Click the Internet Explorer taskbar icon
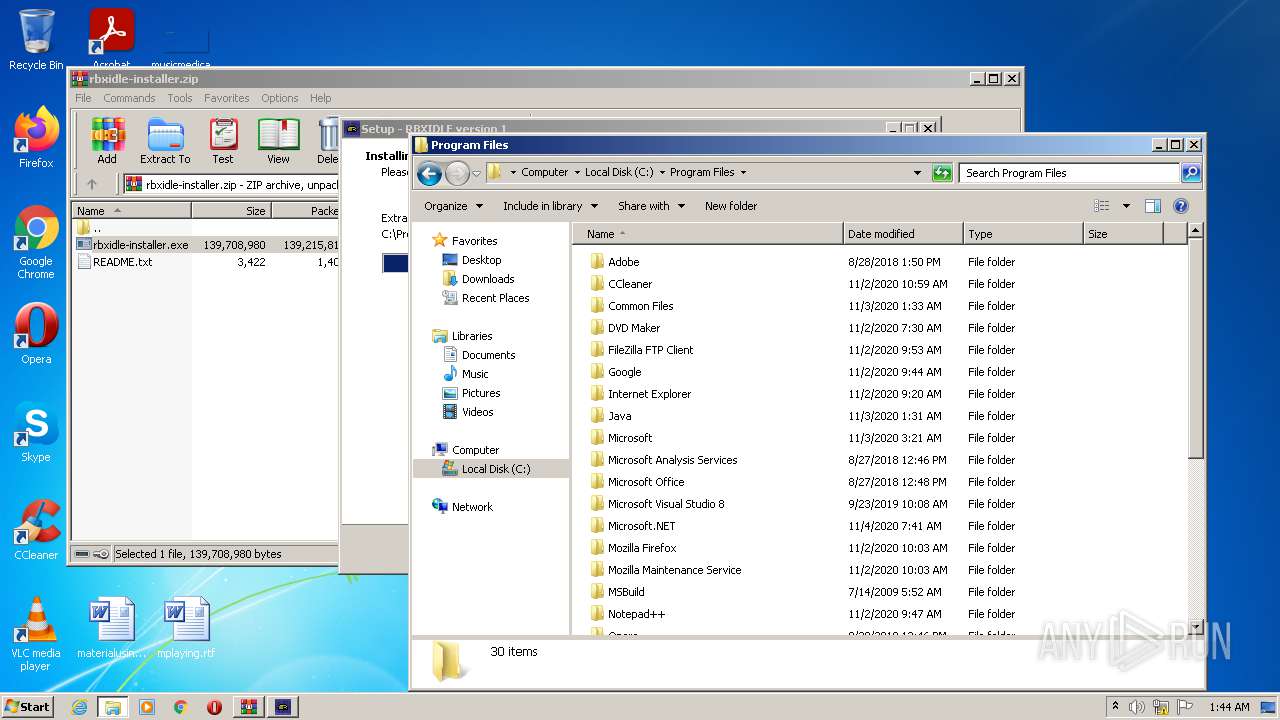 click(79, 707)
